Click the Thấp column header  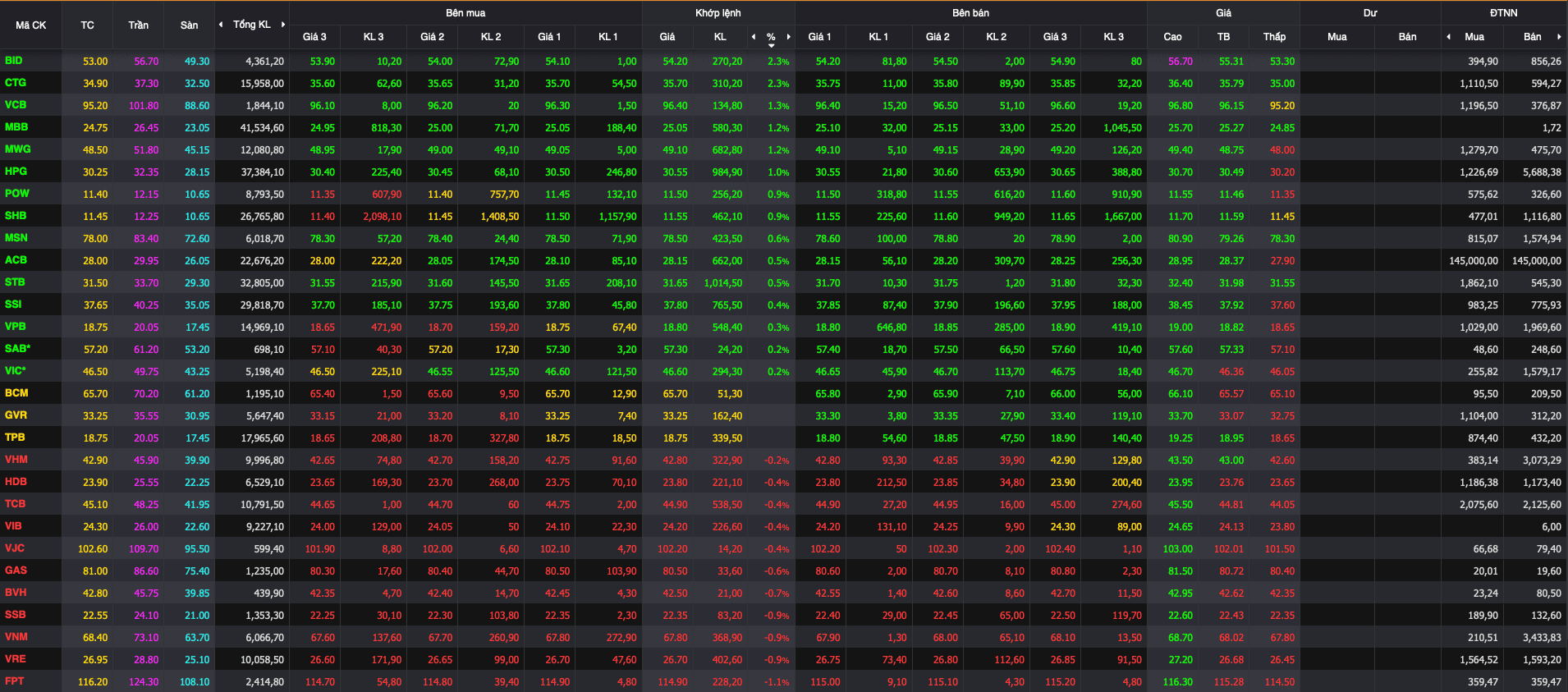point(1274,37)
